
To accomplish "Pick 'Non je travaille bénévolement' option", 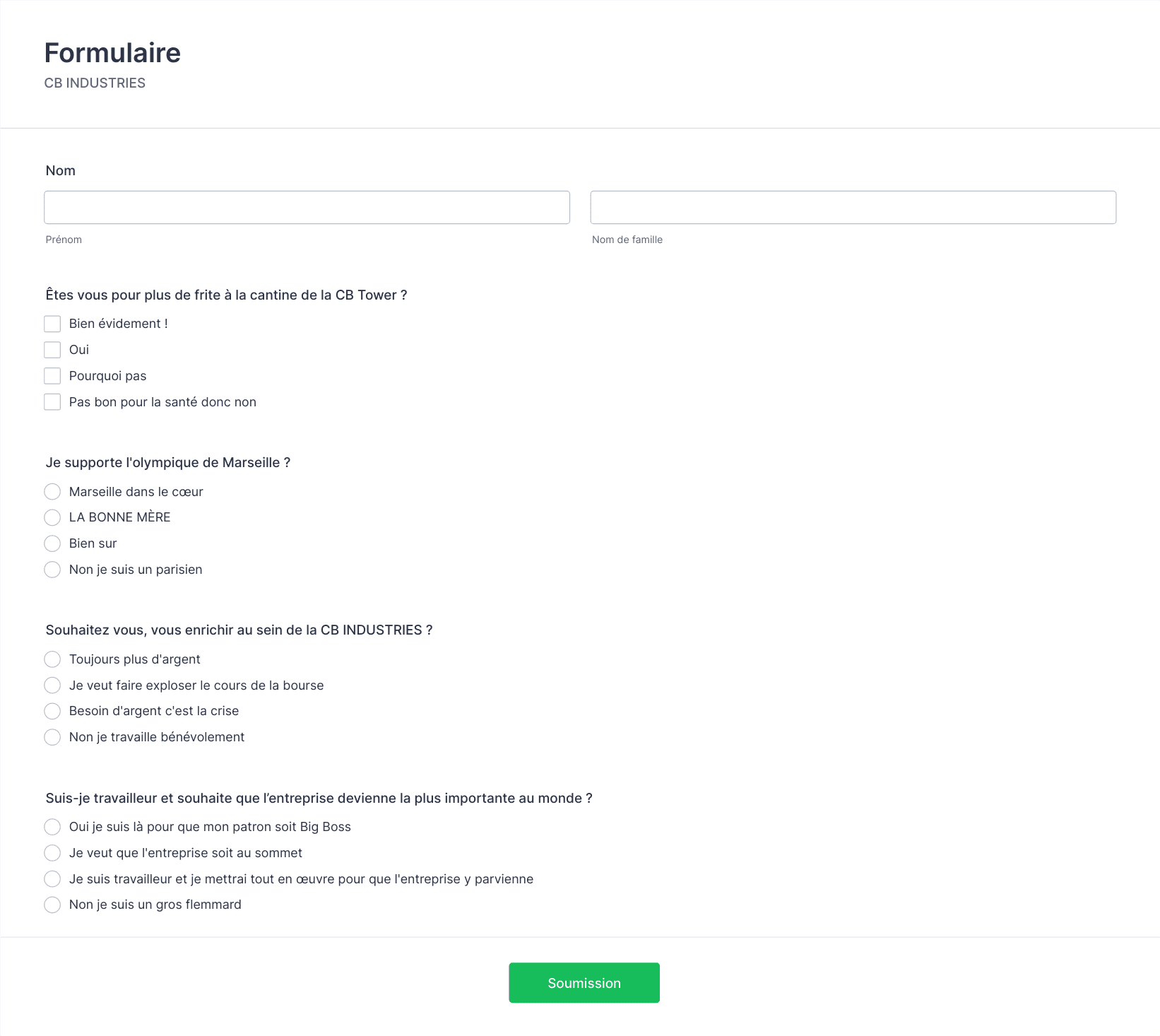I will [x=52, y=737].
